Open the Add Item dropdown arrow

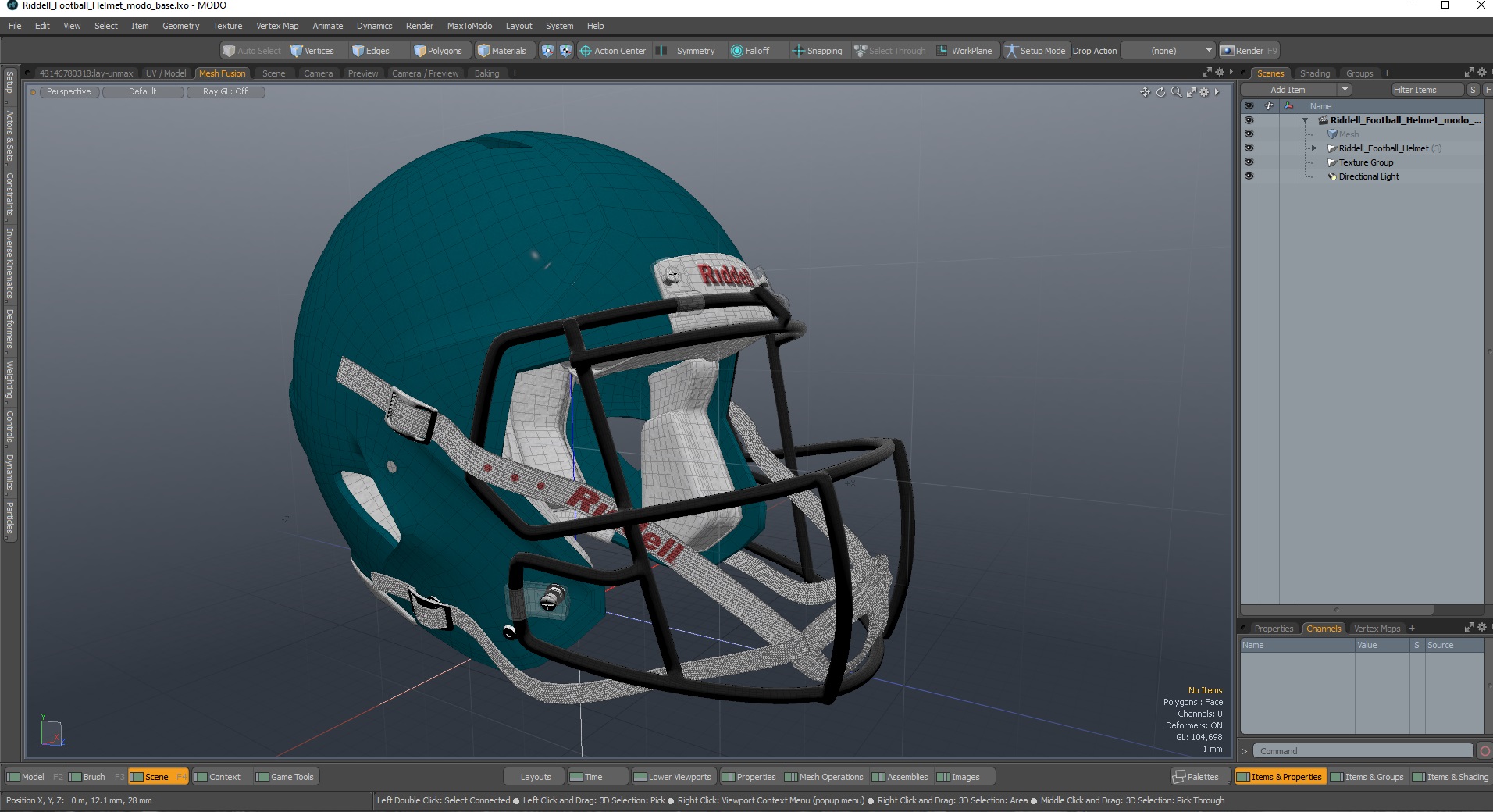point(1345,90)
